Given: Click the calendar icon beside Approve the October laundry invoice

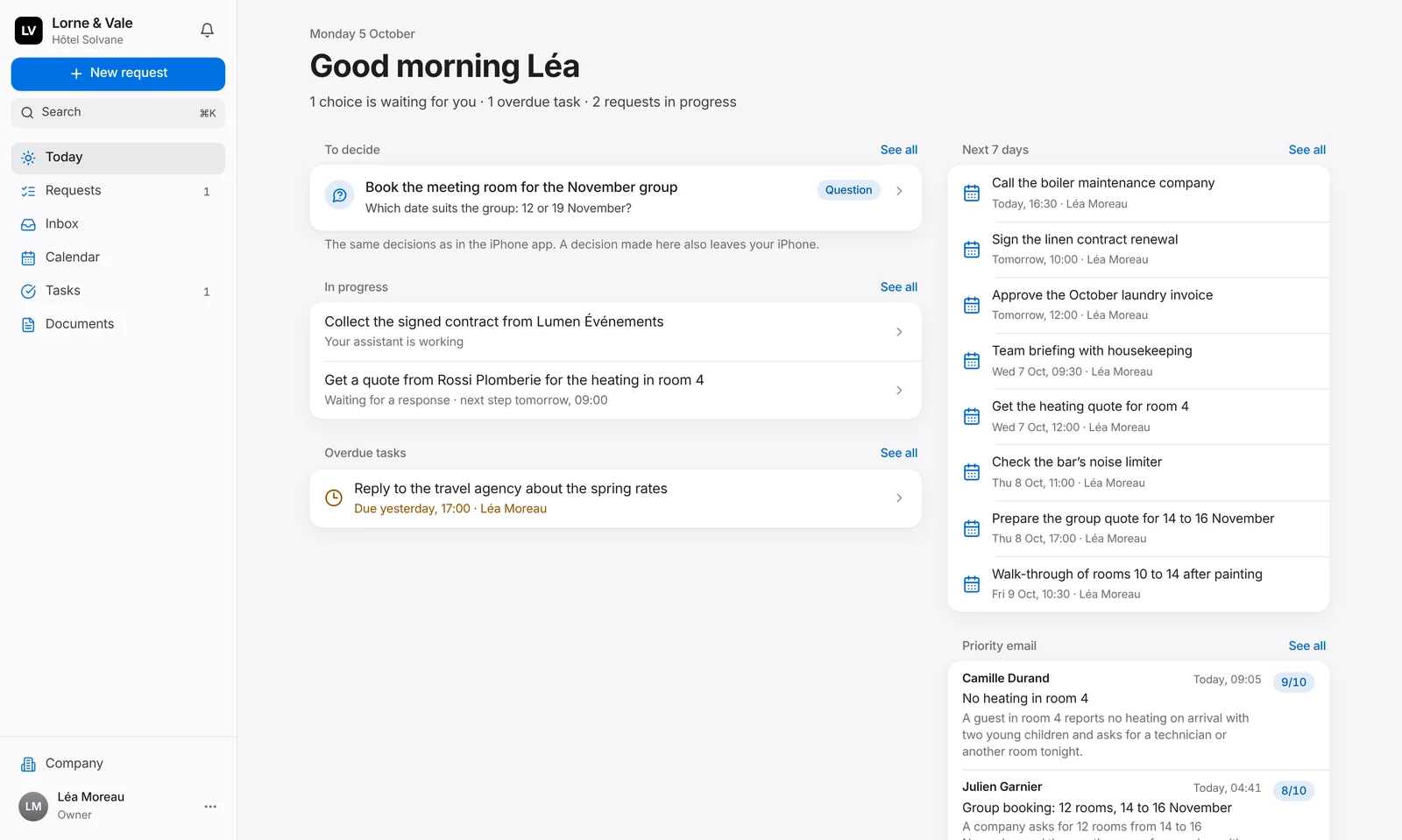Looking at the screenshot, I should (x=972, y=305).
